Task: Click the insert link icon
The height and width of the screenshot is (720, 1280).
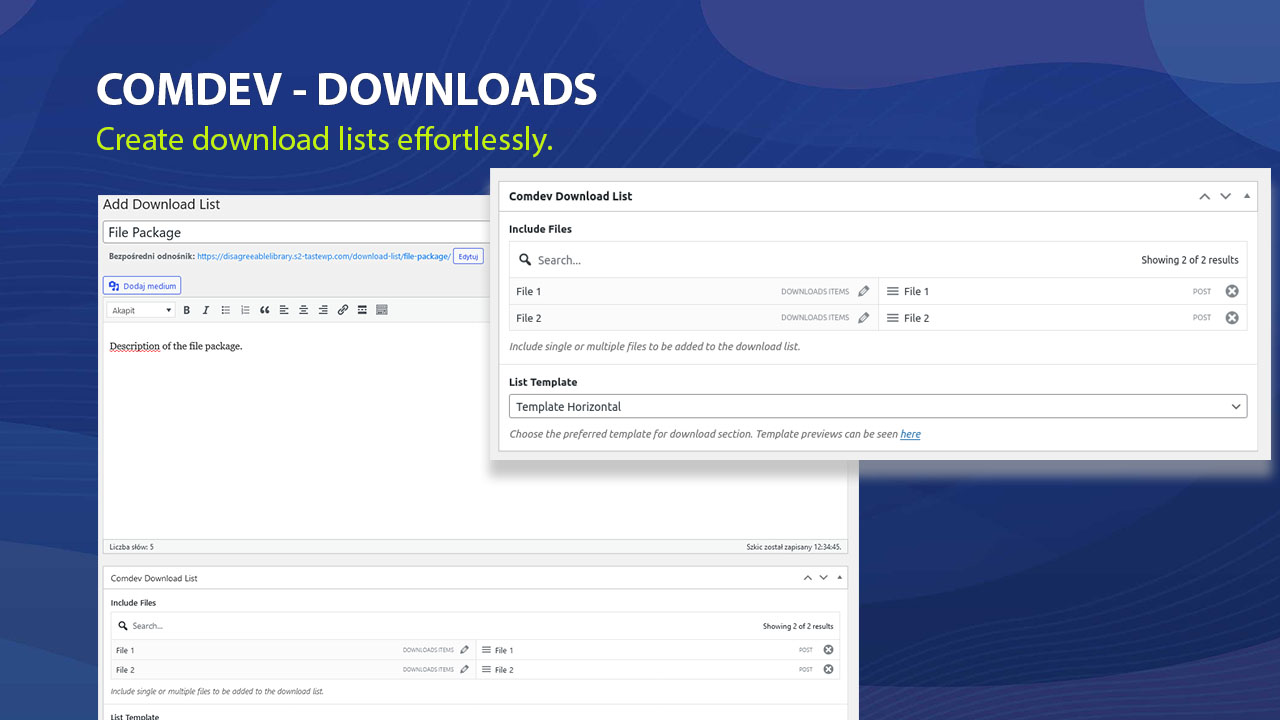Action: click(x=343, y=310)
